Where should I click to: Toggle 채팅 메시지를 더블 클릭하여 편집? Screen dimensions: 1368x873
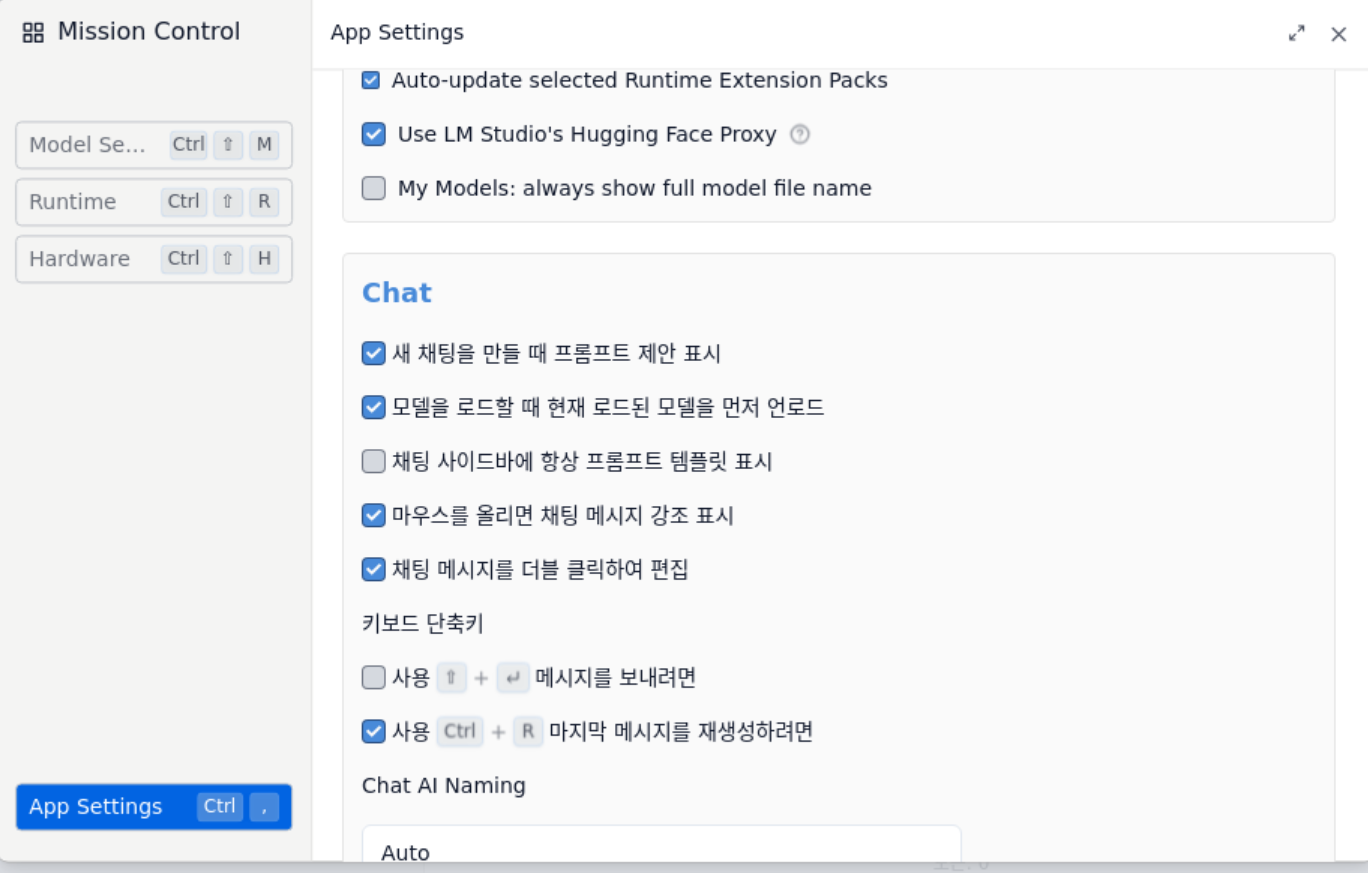pos(374,569)
